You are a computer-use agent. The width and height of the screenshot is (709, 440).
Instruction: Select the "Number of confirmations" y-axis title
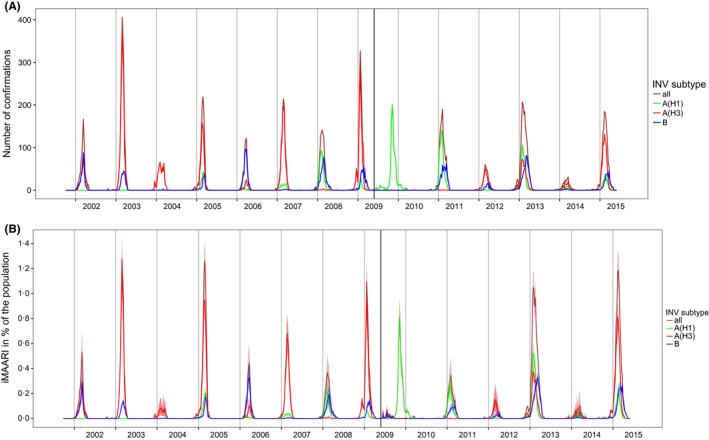tap(7, 104)
